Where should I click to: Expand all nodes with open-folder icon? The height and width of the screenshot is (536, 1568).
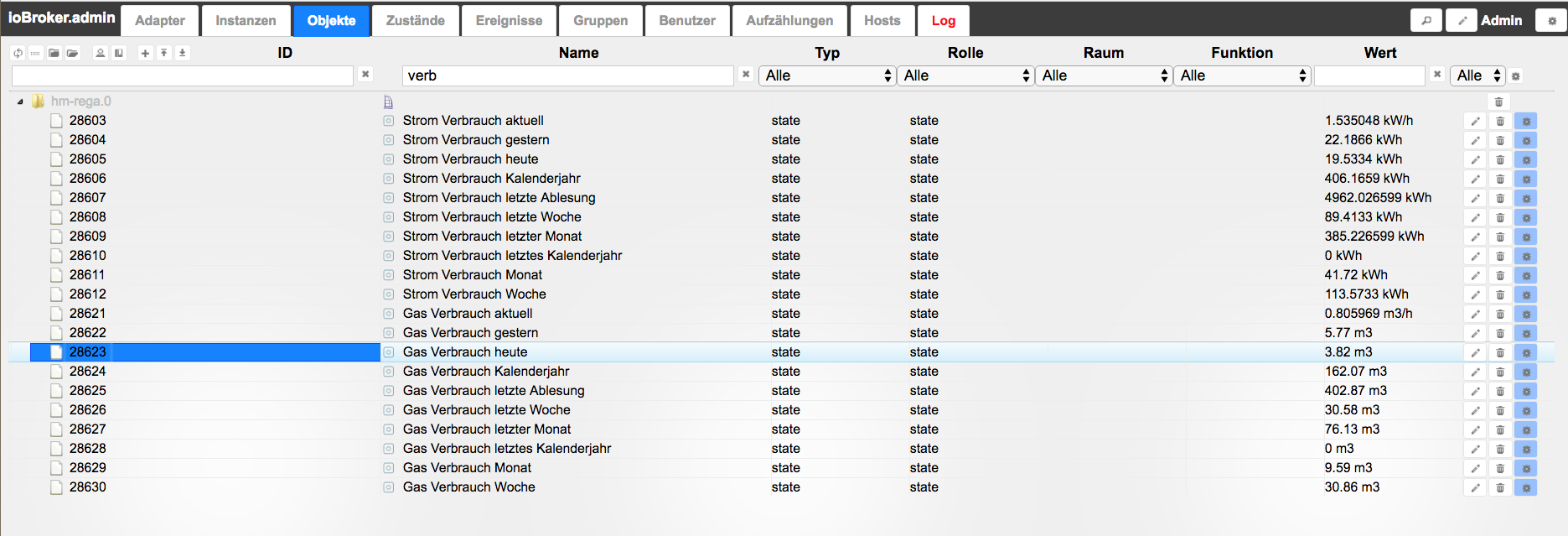click(x=73, y=53)
